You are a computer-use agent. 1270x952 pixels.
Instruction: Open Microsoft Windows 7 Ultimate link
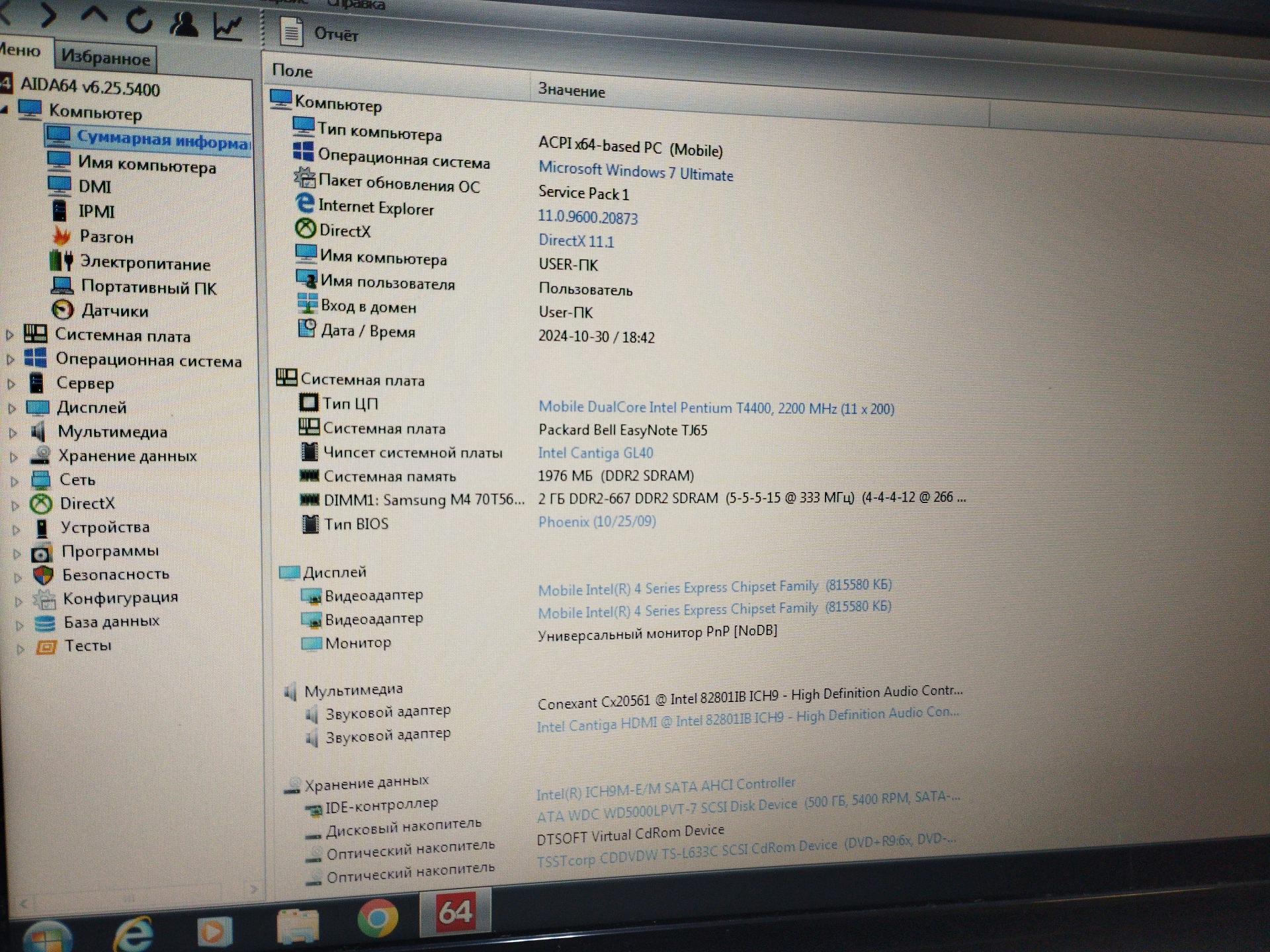click(636, 171)
